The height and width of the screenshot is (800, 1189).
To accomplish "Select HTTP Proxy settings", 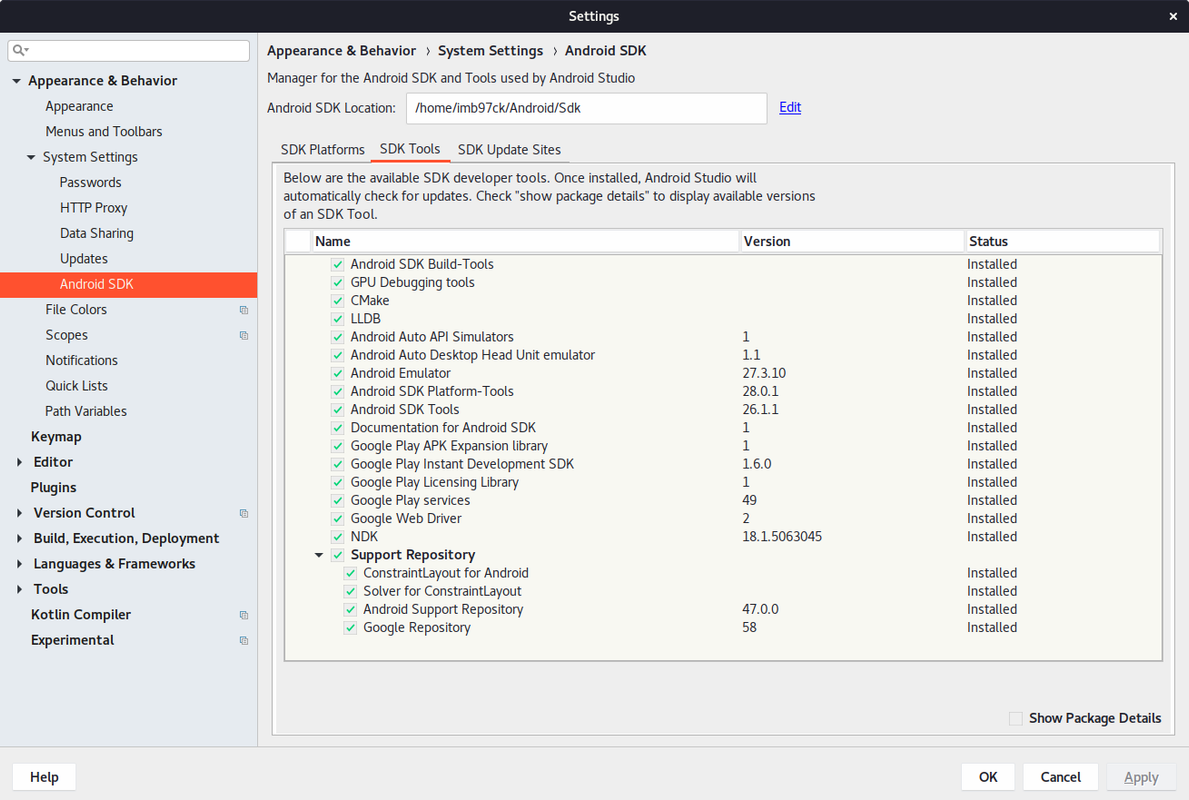I will click(93, 208).
